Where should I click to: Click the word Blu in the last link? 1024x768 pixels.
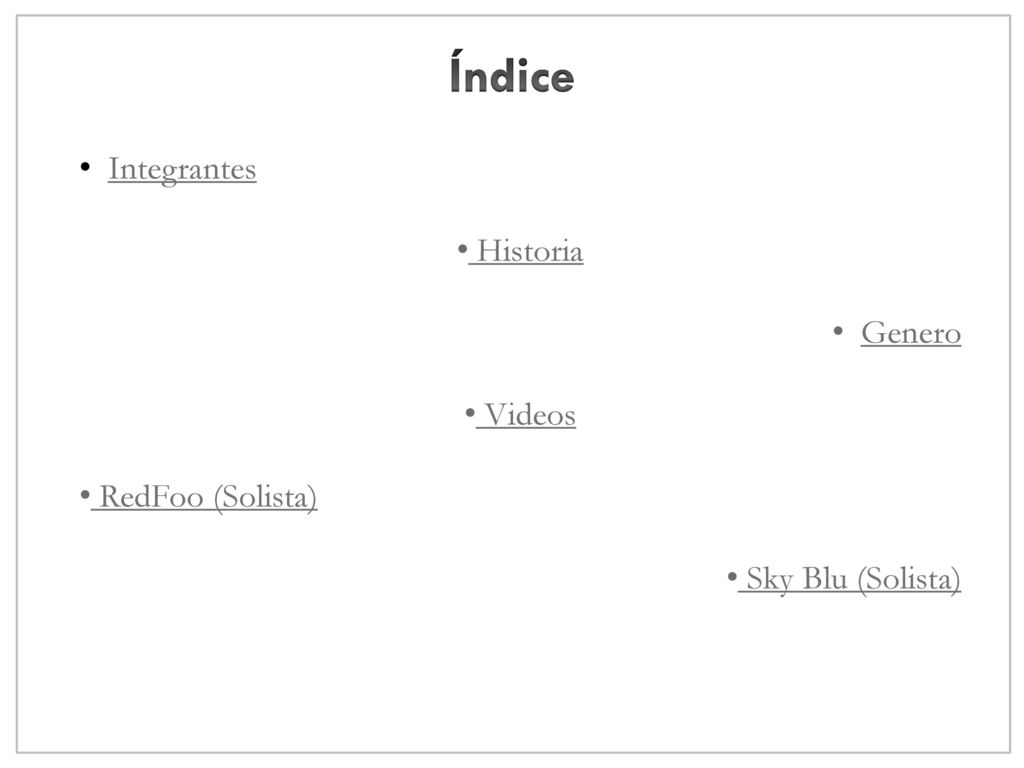click(x=825, y=579)
